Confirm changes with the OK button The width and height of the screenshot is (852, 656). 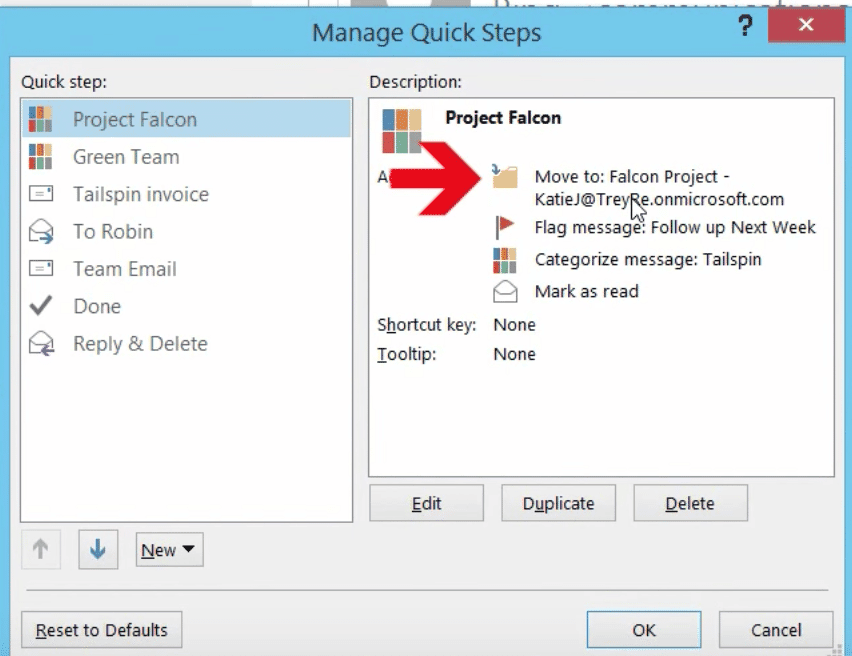coord(644,630)
